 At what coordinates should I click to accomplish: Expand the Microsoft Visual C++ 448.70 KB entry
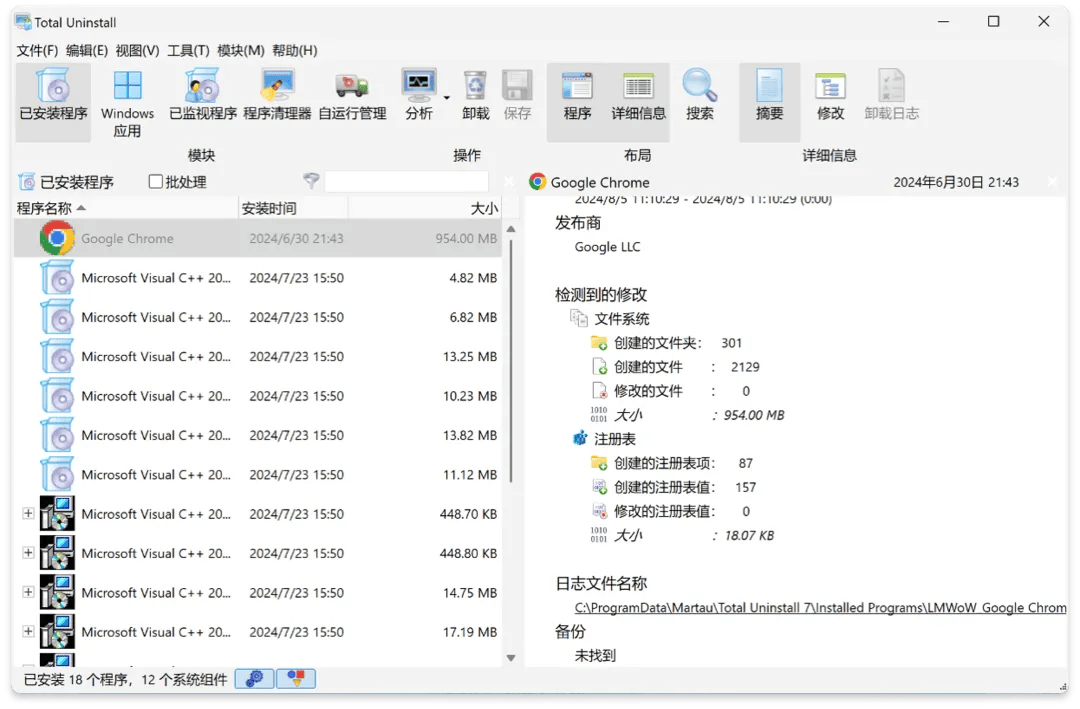click(x=28, y=514)
